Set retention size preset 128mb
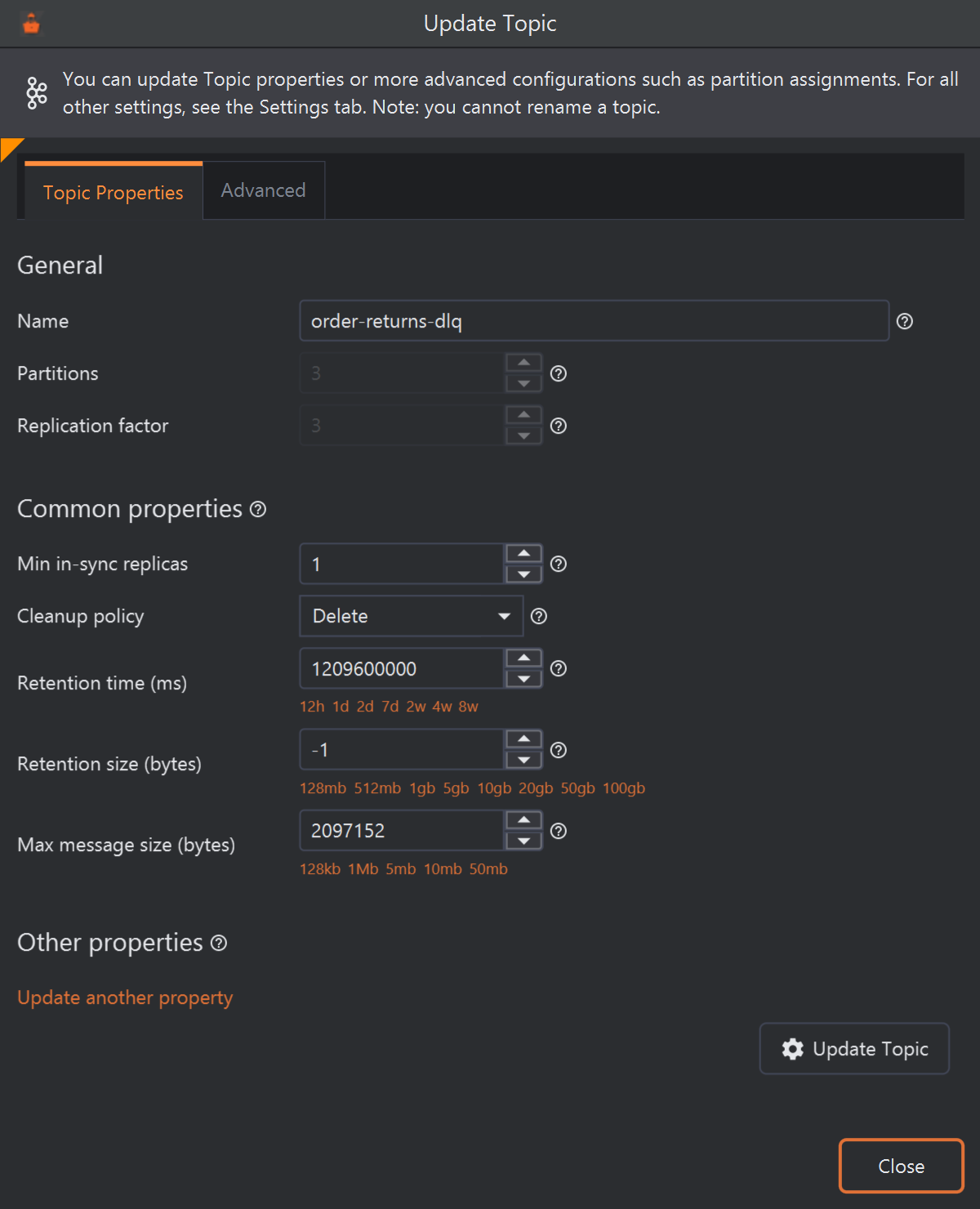The width and height of the screenshot is (980, 1209). point(323,788)
